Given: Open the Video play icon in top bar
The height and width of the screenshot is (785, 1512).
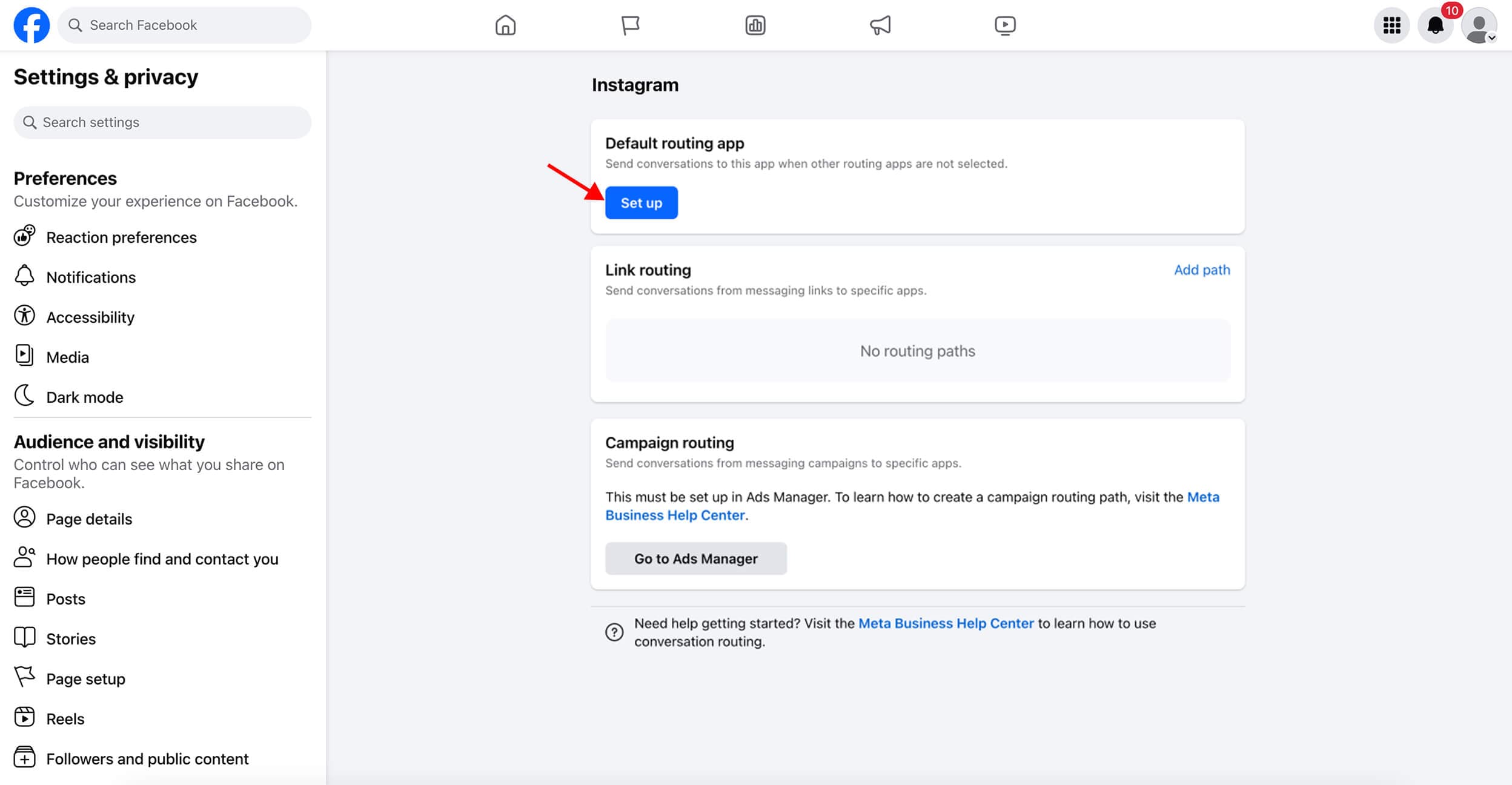Looking at the screenshot, I should pos(1005,25).
